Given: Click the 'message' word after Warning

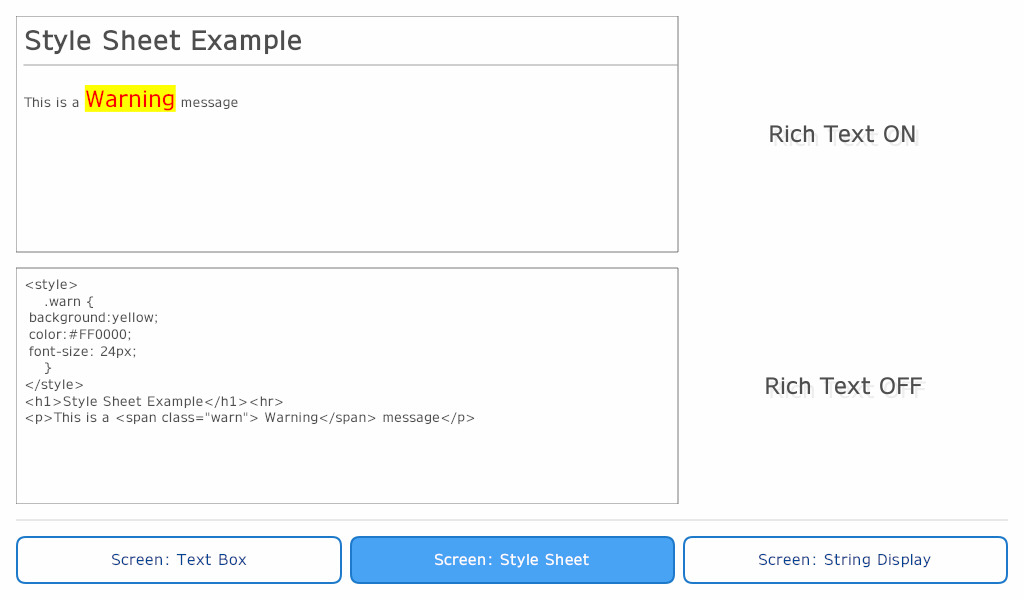Looking at the screenshot, I should pos(209,103).
